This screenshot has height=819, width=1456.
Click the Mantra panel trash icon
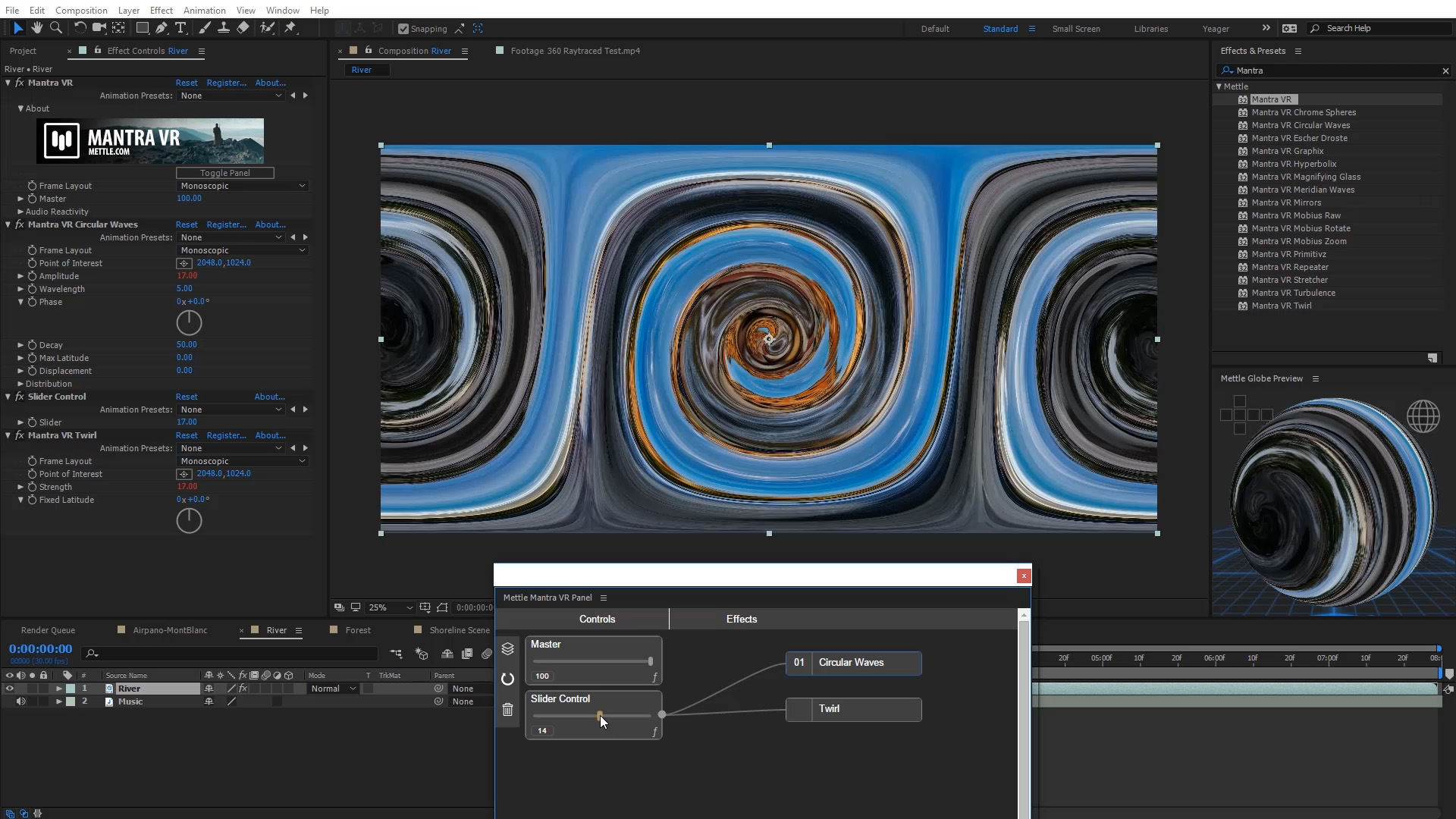click(x=507, y=710)
